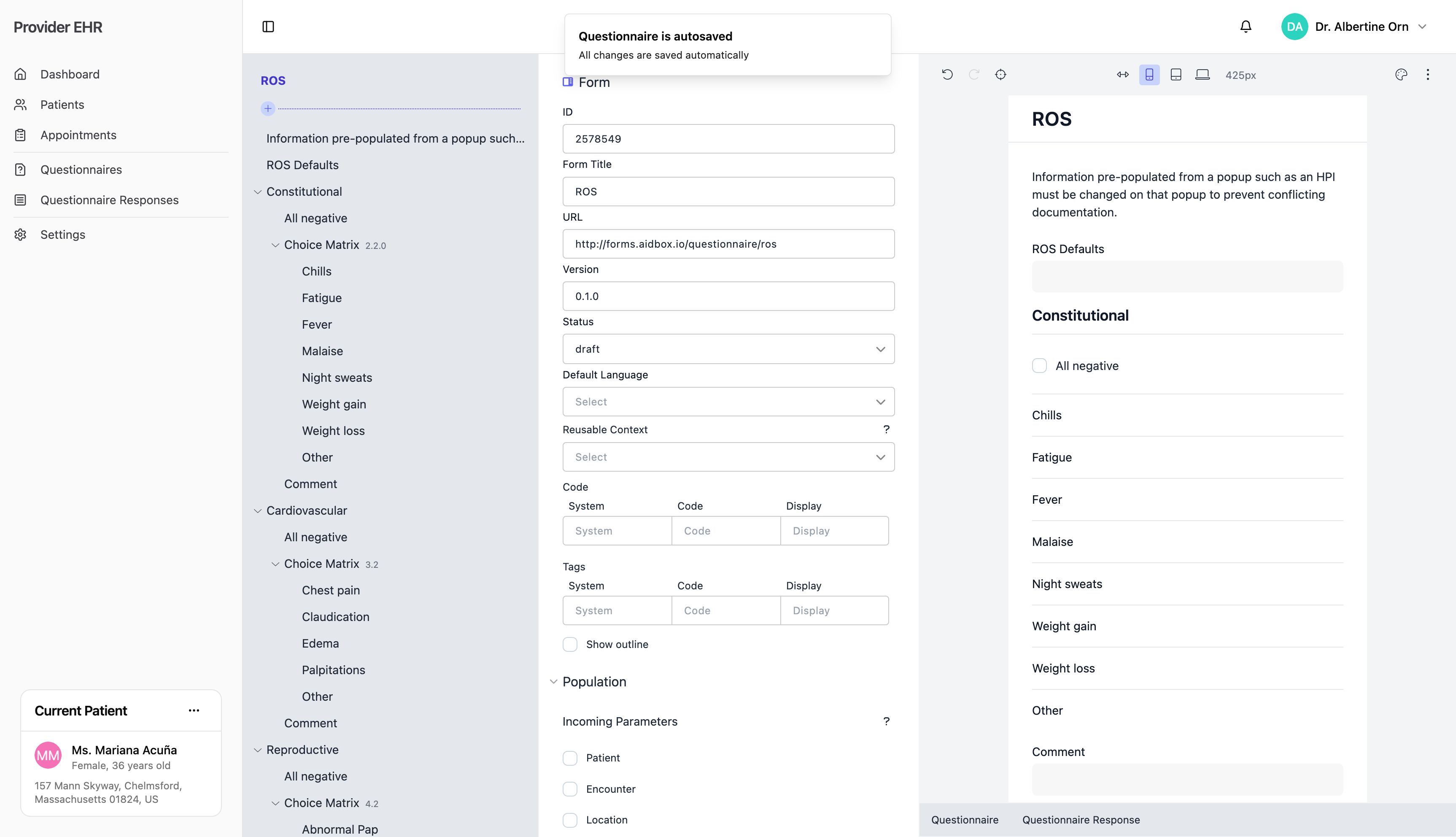Click the Questionnaires document icon
Viewport: 1456px width, 837px height.
pos(21,170)
